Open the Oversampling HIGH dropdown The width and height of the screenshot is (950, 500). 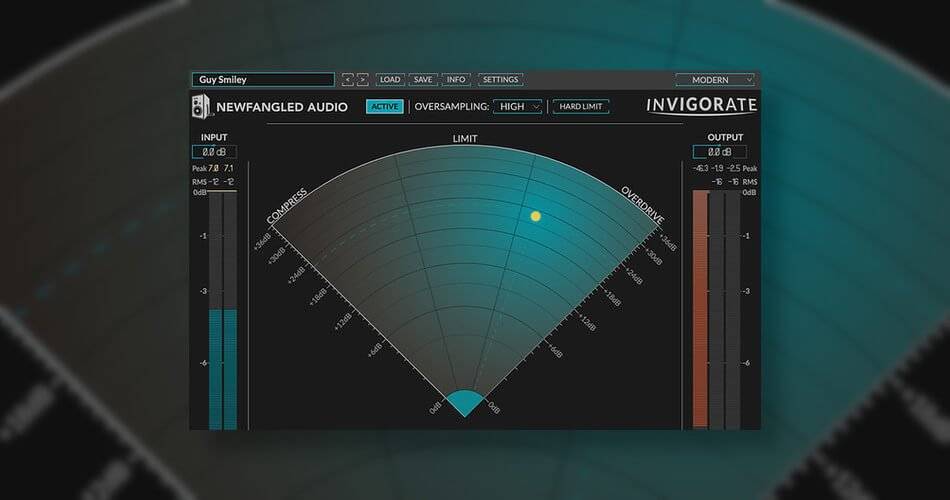[517, 107]
